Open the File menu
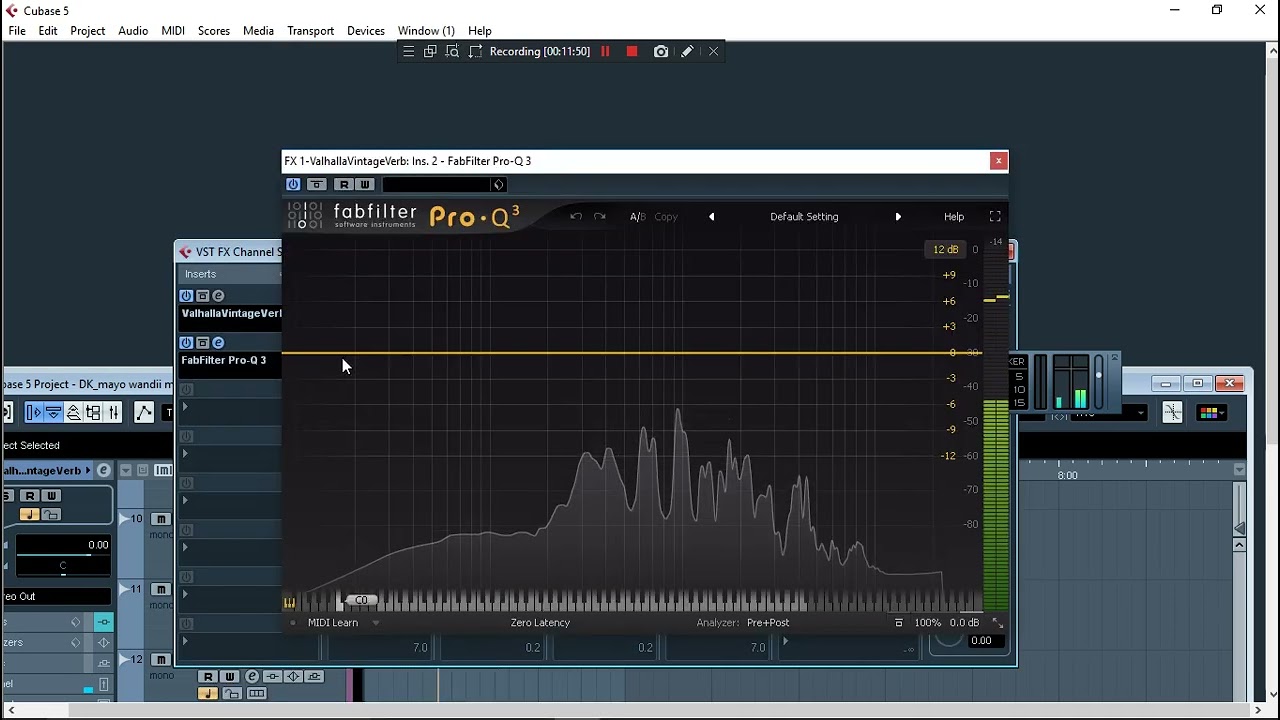The height and width of the screenshot is (720, 1280). (17, 31)
